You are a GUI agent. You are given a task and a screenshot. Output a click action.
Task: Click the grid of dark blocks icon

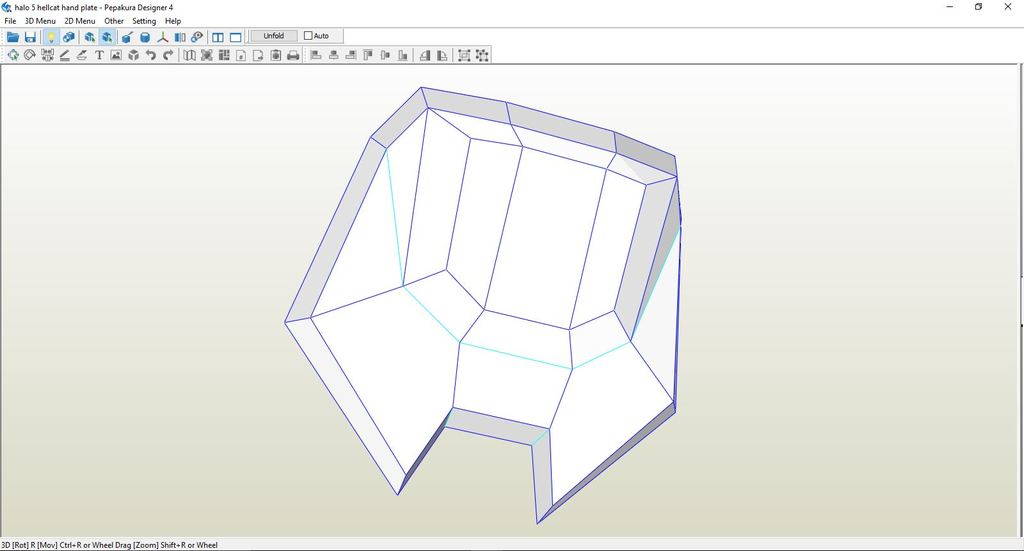[x=224, y=55]
